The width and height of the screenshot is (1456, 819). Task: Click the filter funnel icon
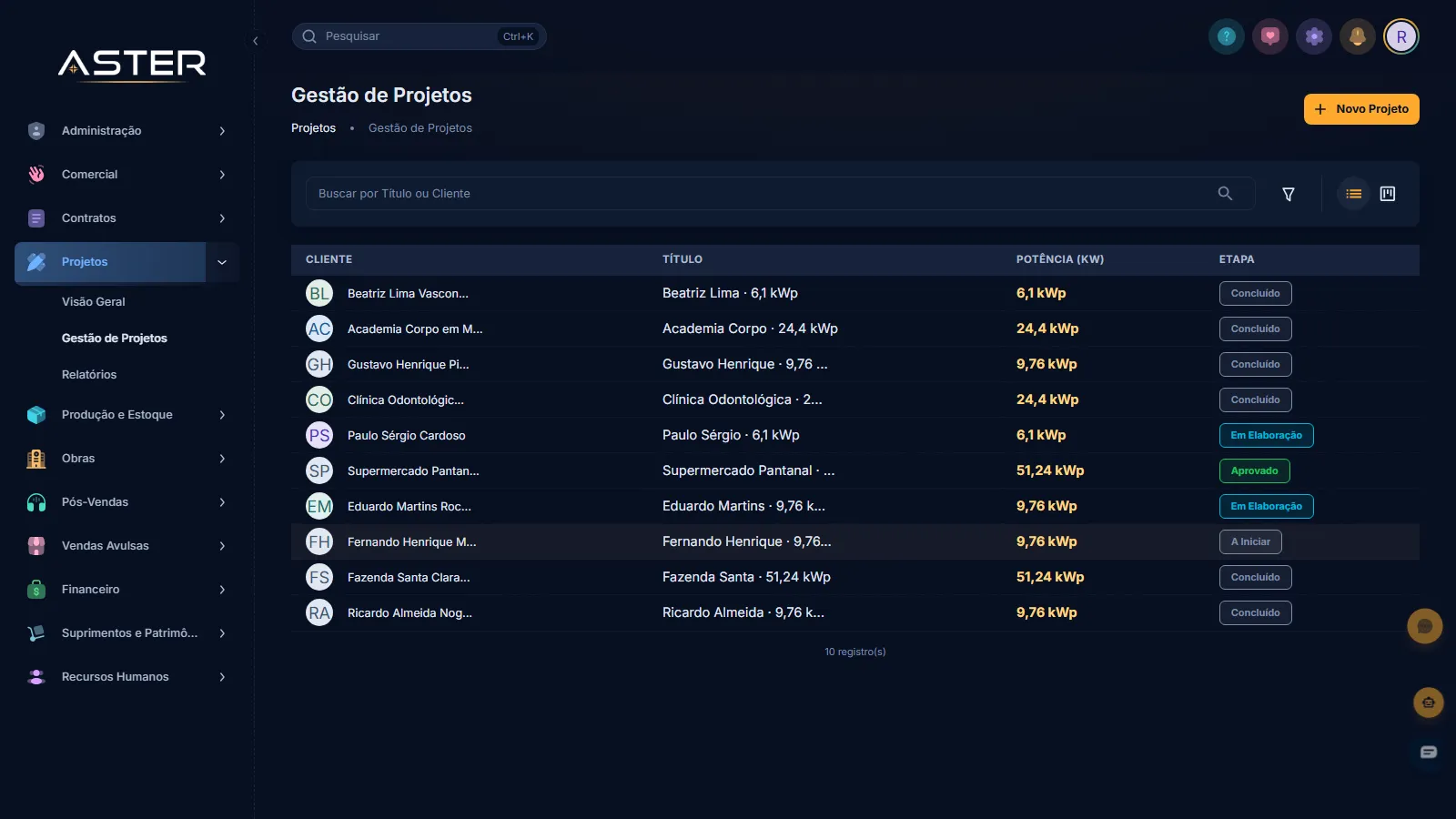[1289, 194]
